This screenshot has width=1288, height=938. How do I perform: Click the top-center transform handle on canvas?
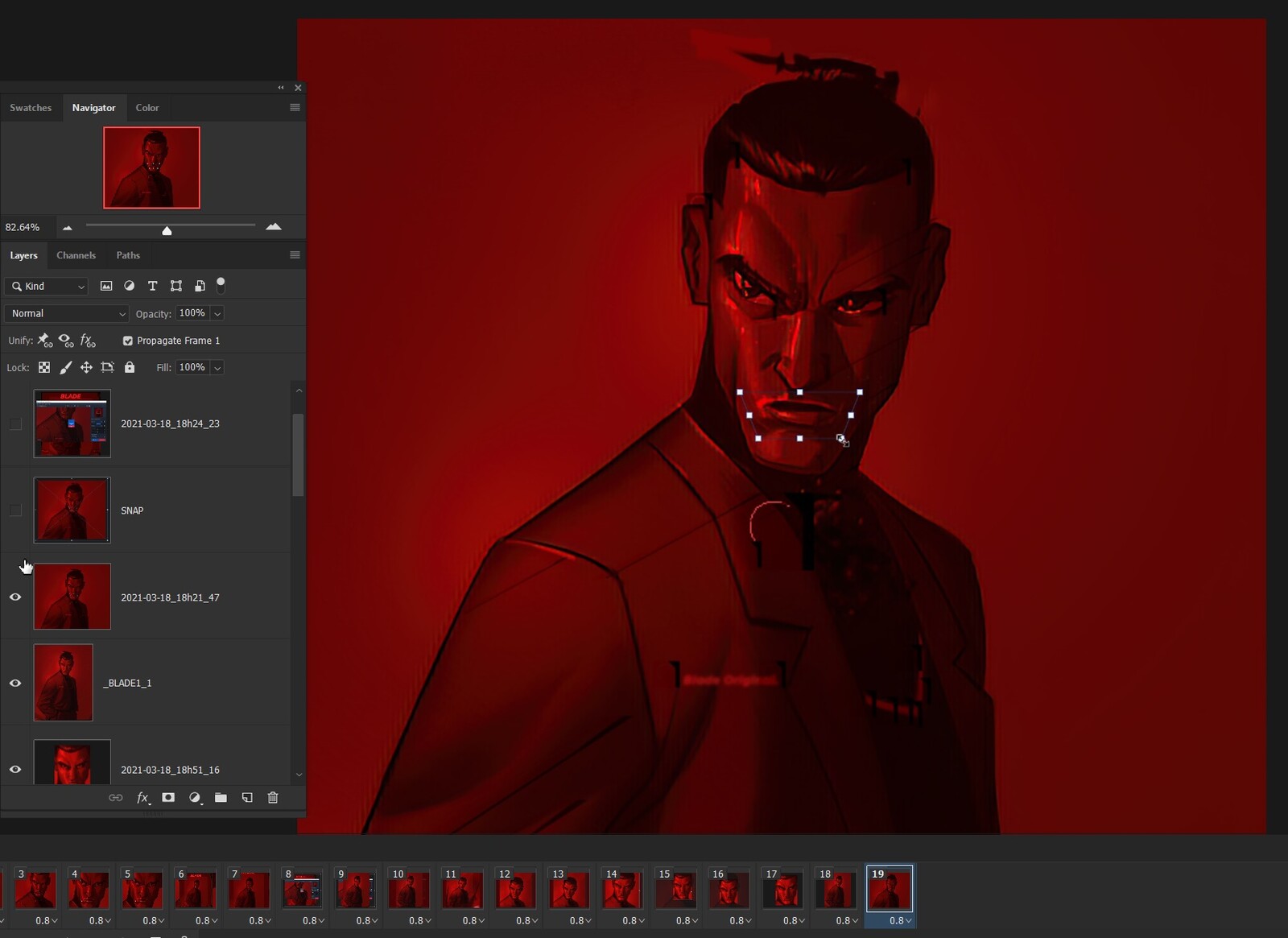click(x=799, y=392)
